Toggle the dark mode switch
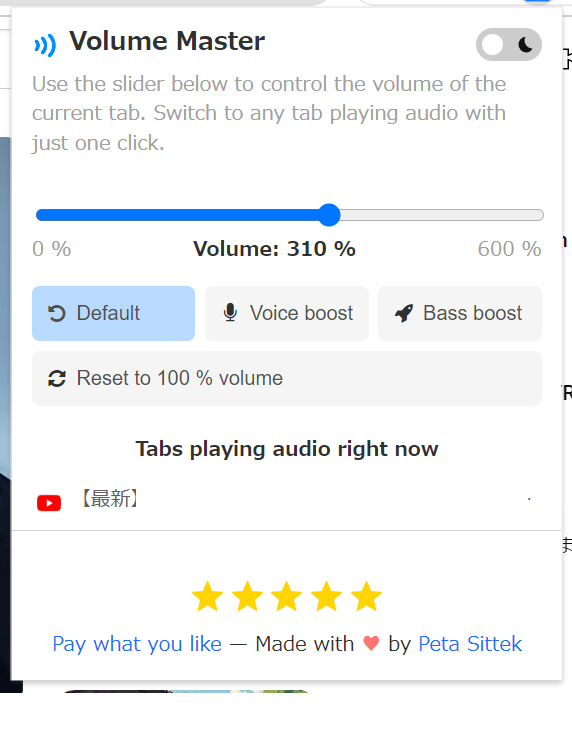 pos(509,45)
